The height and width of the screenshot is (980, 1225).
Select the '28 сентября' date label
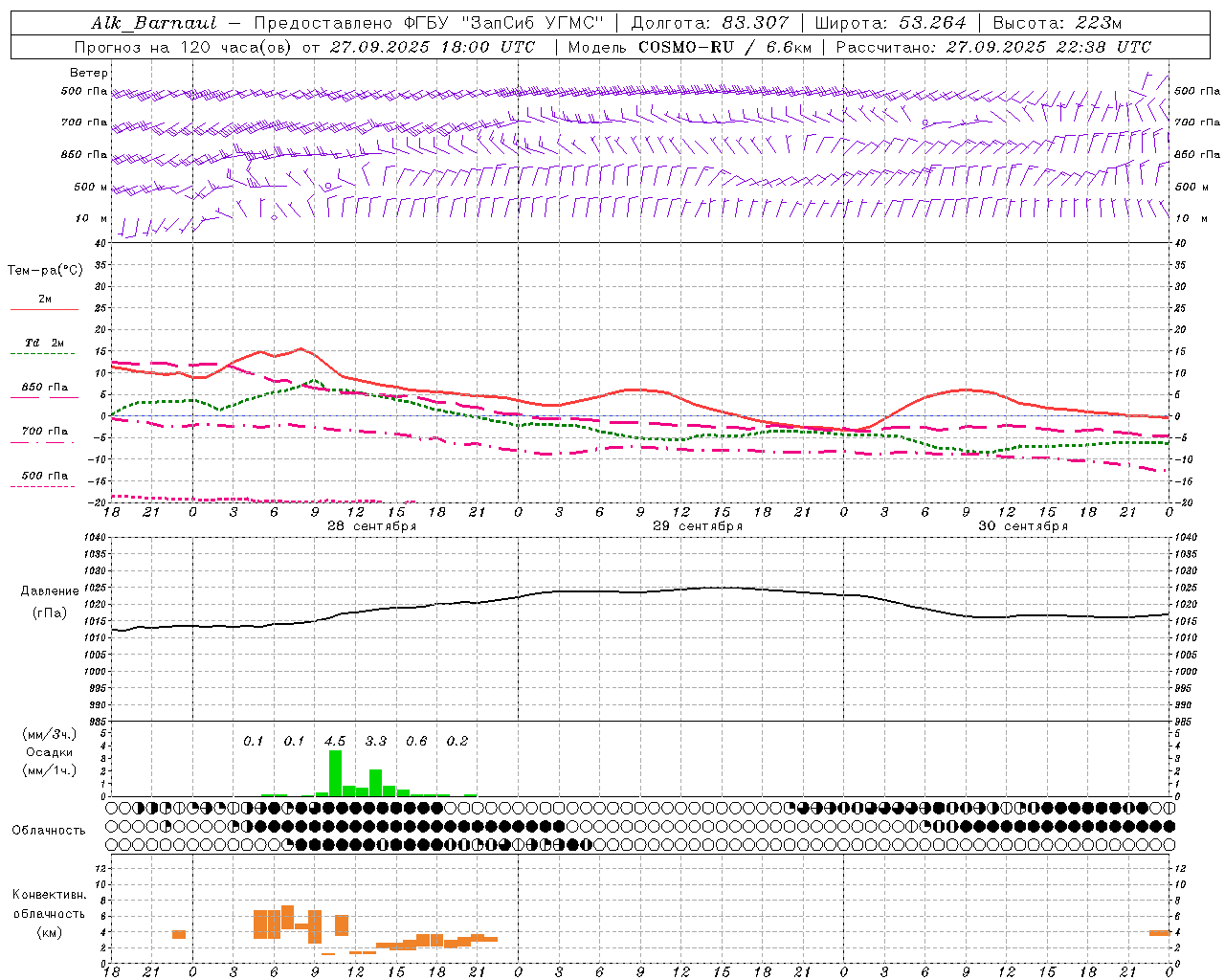[371, 526]
